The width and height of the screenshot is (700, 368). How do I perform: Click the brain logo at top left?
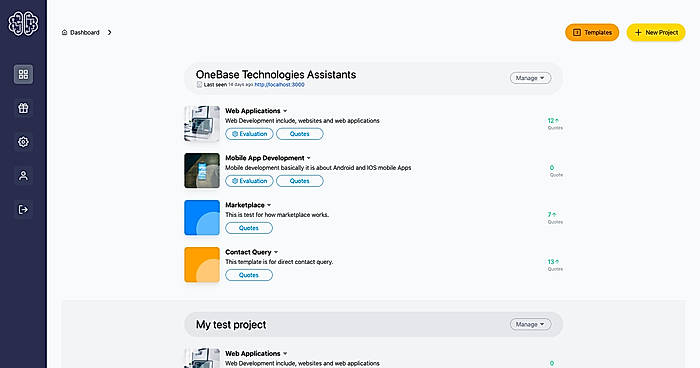pyautogui.click(x=23, y=23)
